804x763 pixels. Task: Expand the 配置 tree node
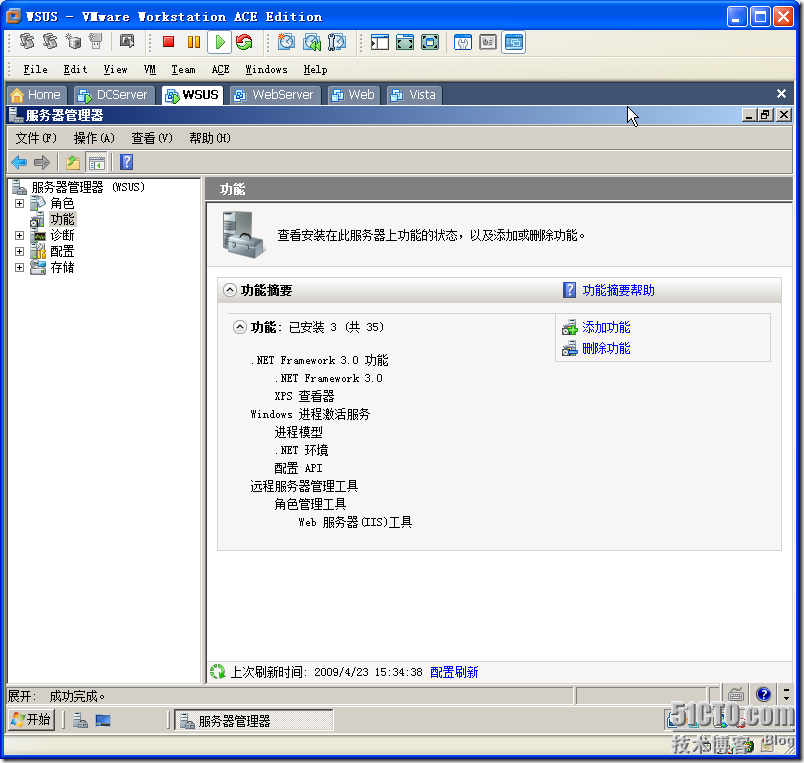point(19,251)
